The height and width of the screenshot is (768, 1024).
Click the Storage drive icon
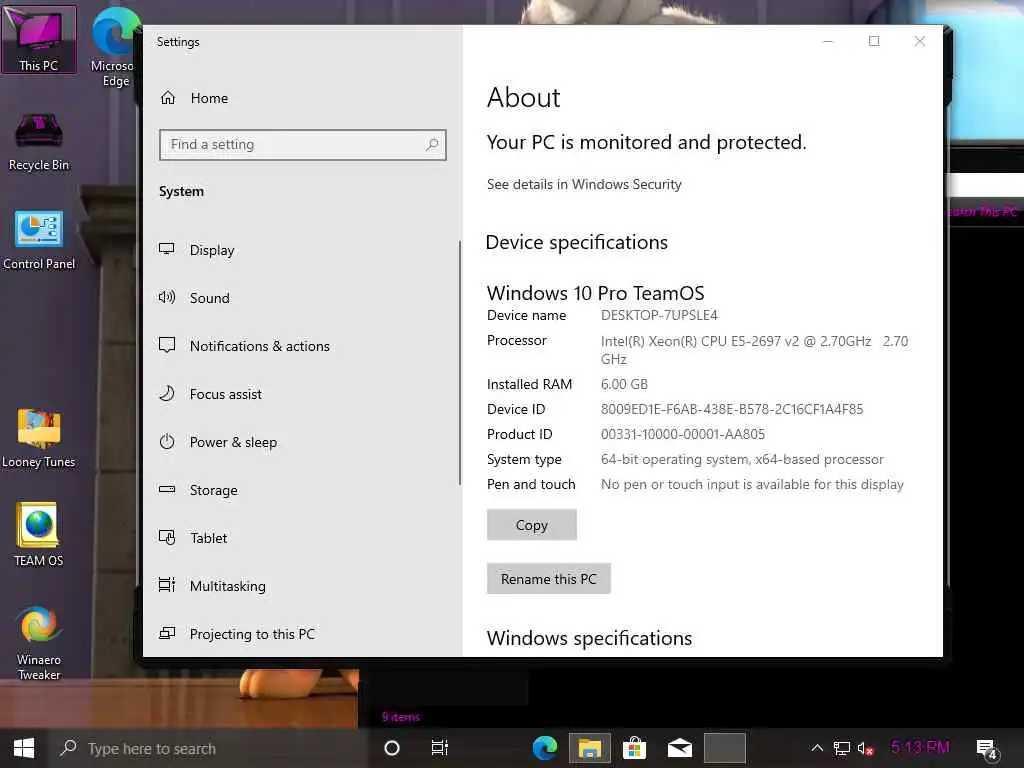(167, 489)
